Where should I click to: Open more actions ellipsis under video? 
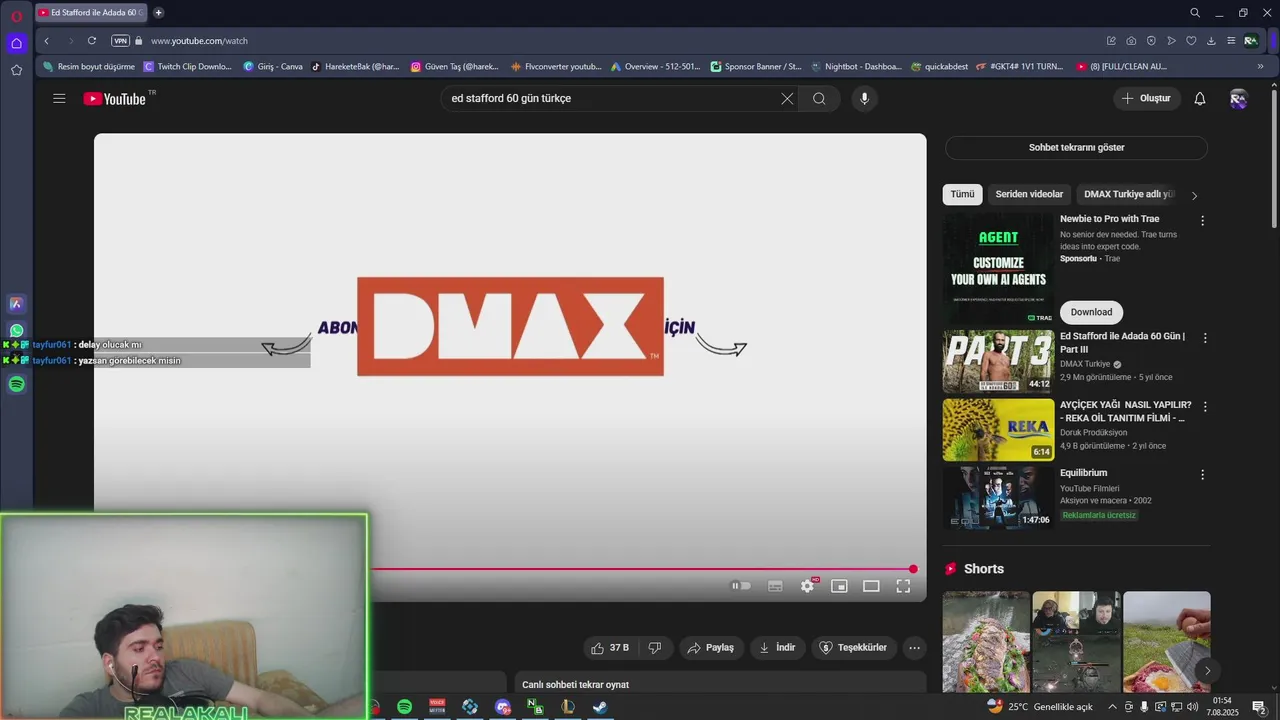point(914,648)
